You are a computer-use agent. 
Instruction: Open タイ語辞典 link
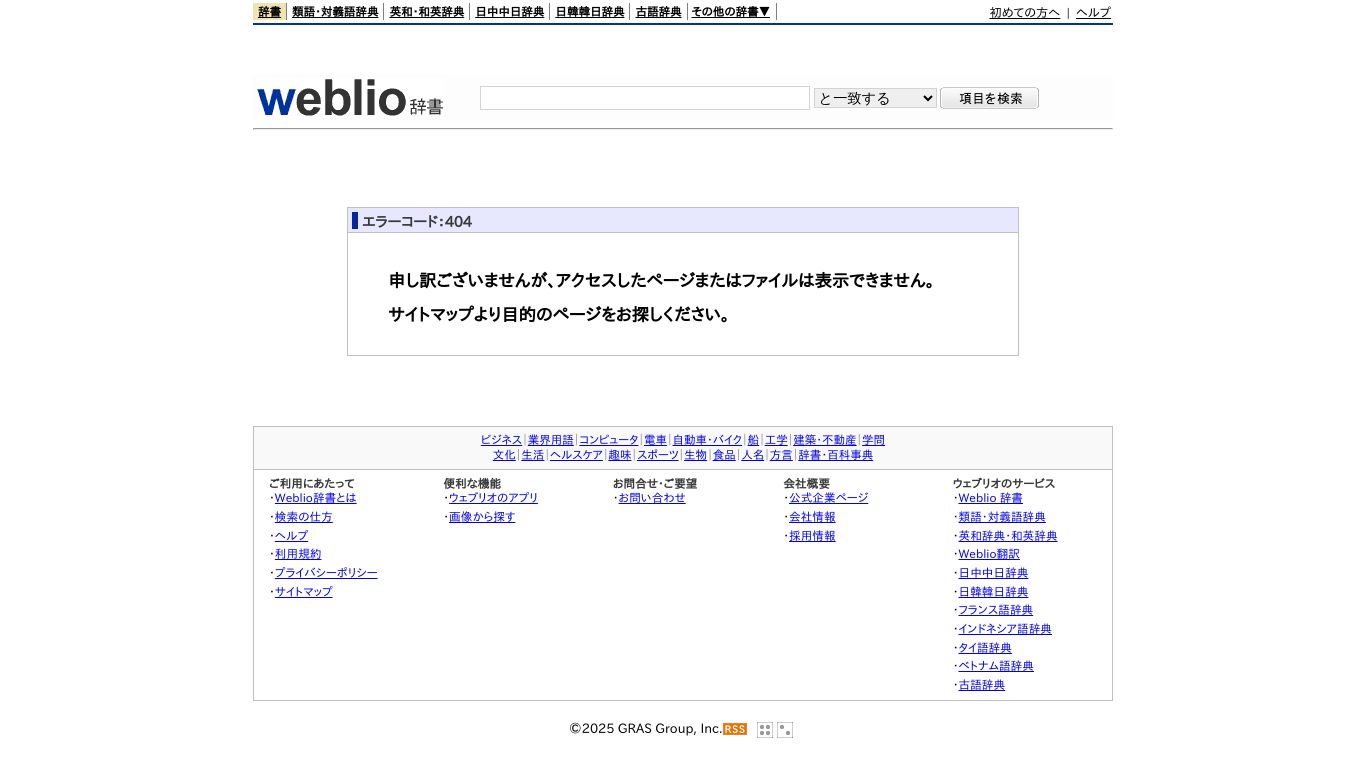pyautogui.click(x=985, y=648)
